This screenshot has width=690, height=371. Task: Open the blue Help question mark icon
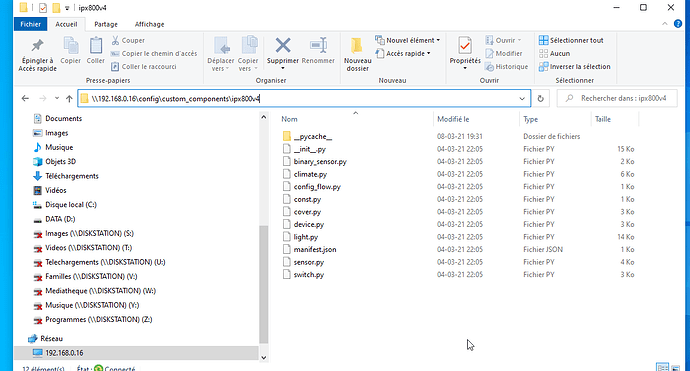coord(678,24)
